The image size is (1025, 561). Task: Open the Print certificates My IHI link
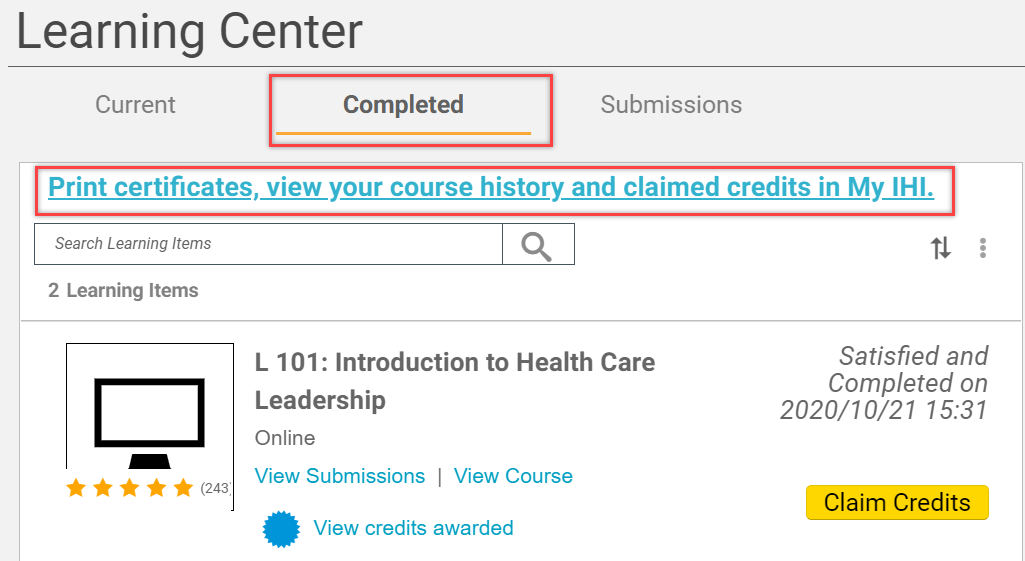pos(491,188)
